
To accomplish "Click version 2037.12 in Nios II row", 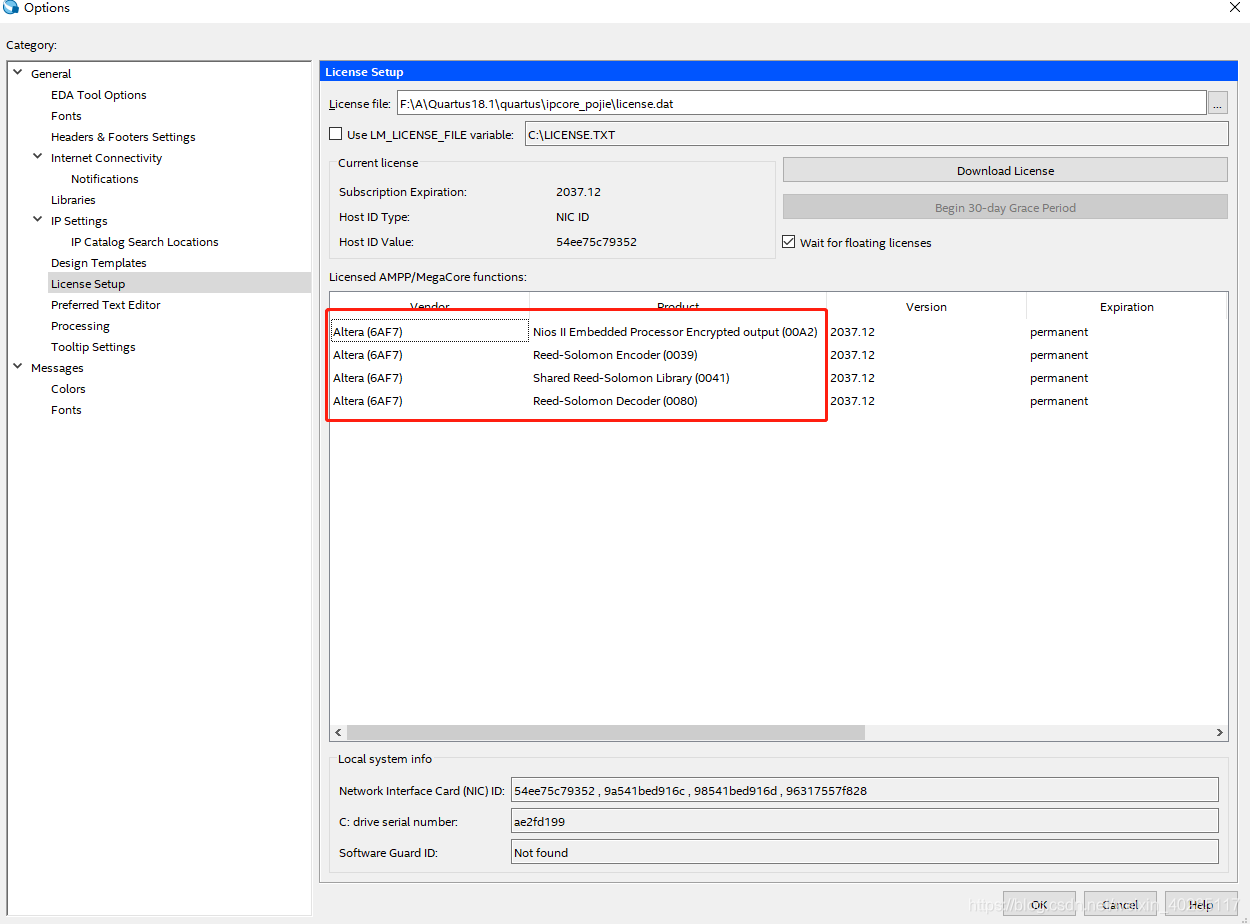I will pyautogui.click(x=852, y=332).
